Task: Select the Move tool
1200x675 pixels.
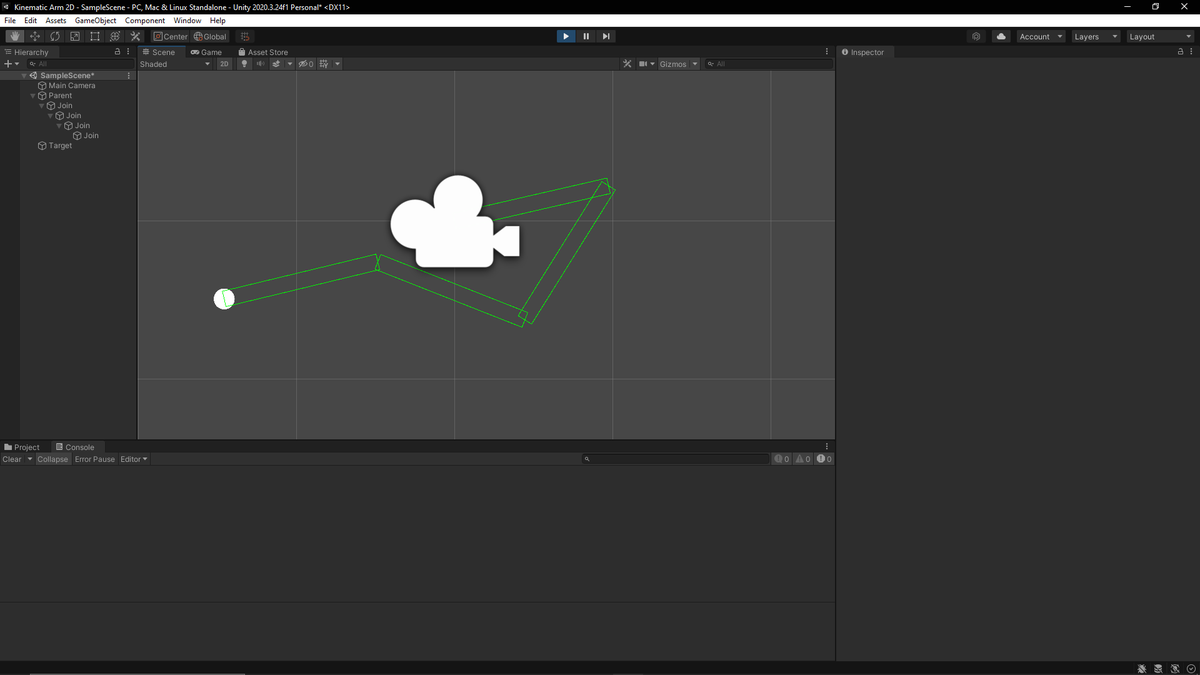Action: pos(35,36)
